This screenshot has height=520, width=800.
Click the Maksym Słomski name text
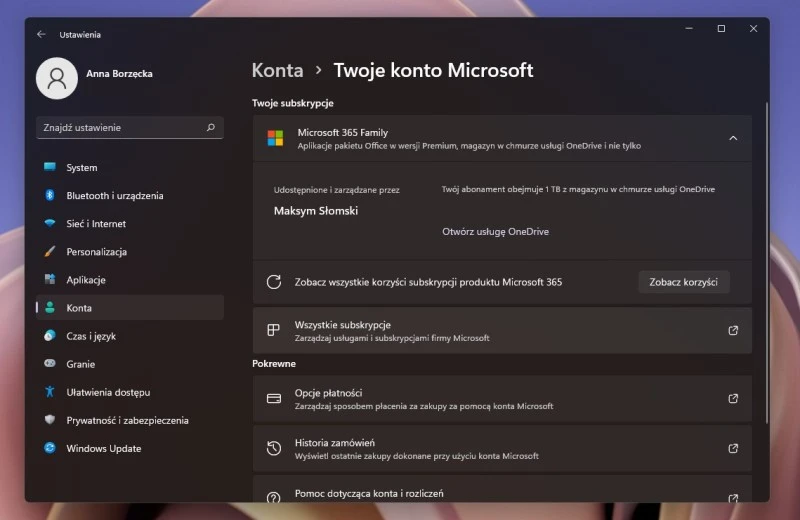[316, 211]
